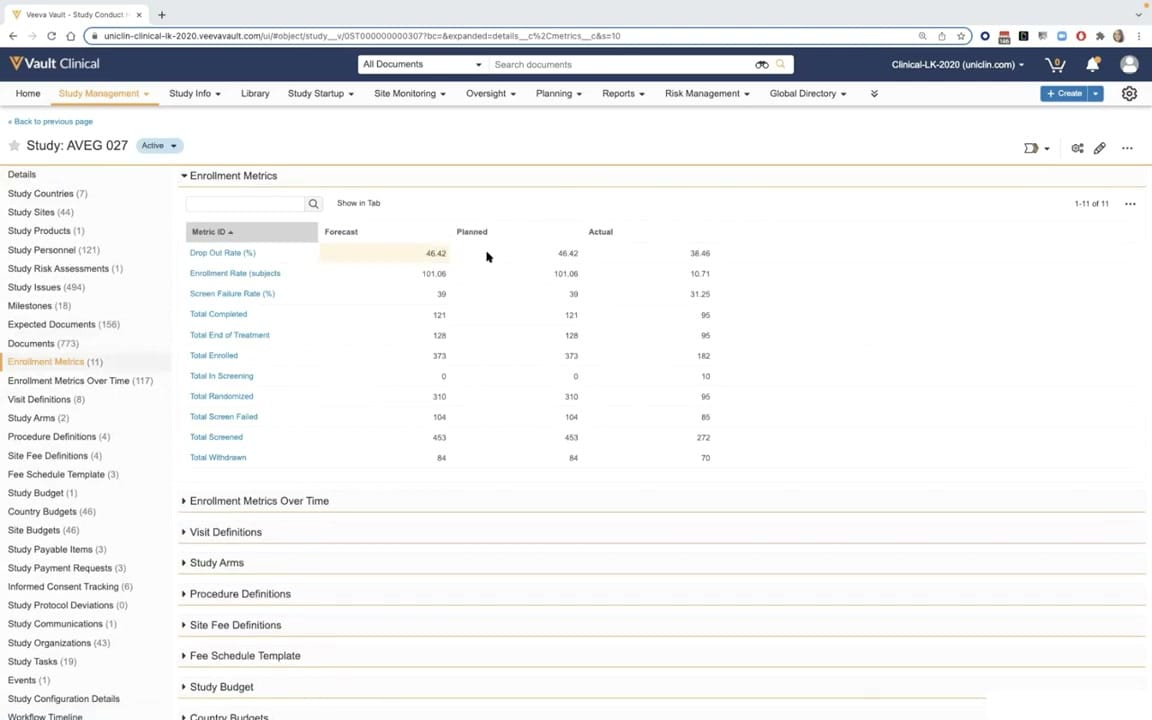
Task: Open the Risk Management menu
Action: point(707,93)
